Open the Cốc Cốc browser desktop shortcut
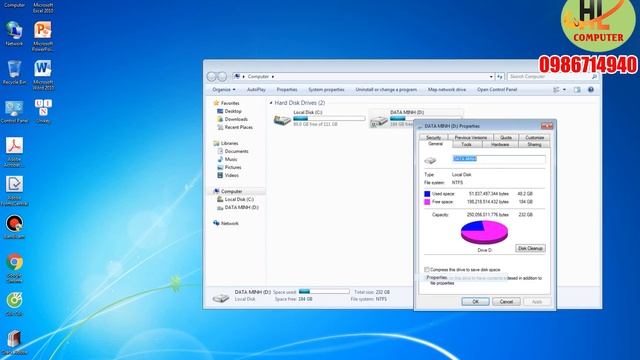Image resolution: width=640 pixels, height=360 pixels. point(14,304)
